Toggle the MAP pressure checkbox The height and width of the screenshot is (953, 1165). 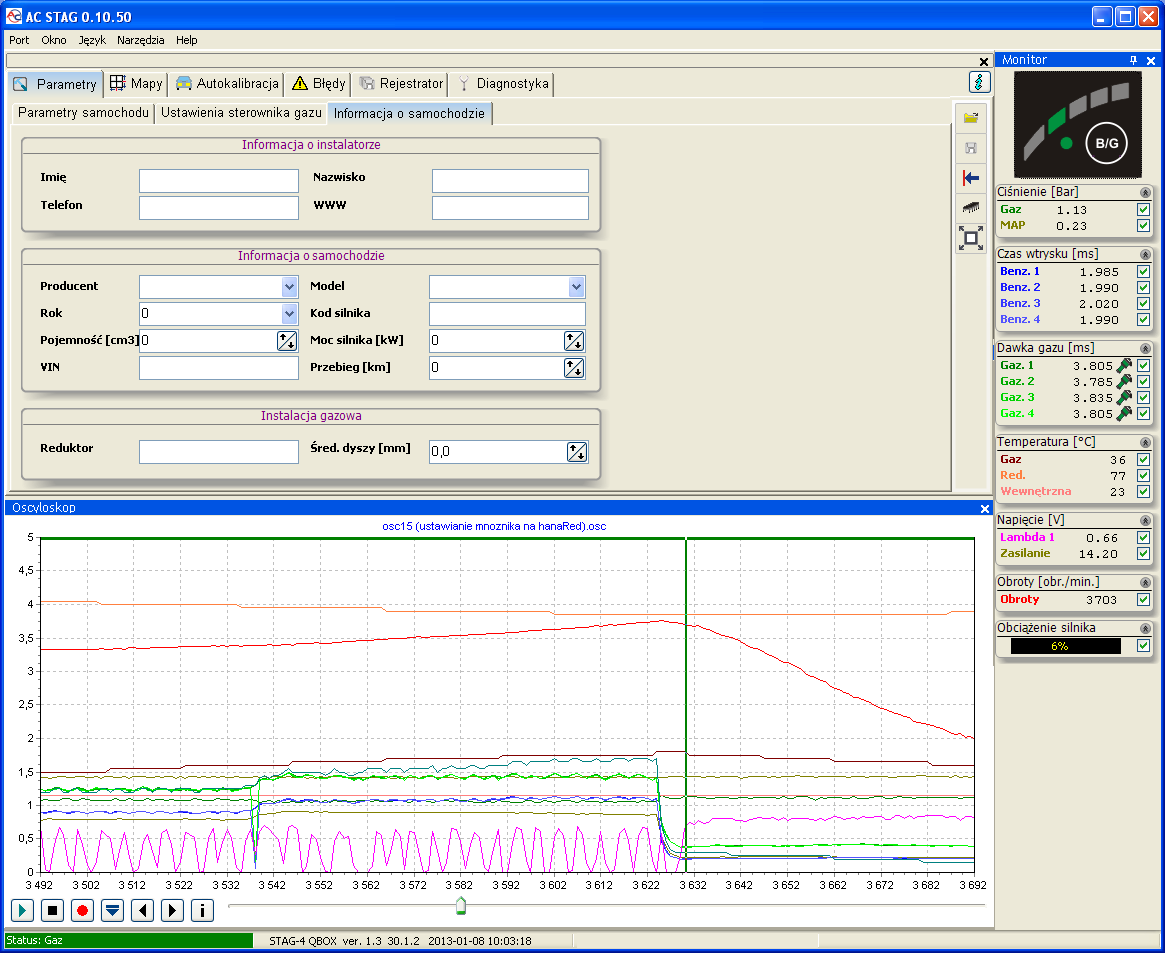tap(1143, 226)
